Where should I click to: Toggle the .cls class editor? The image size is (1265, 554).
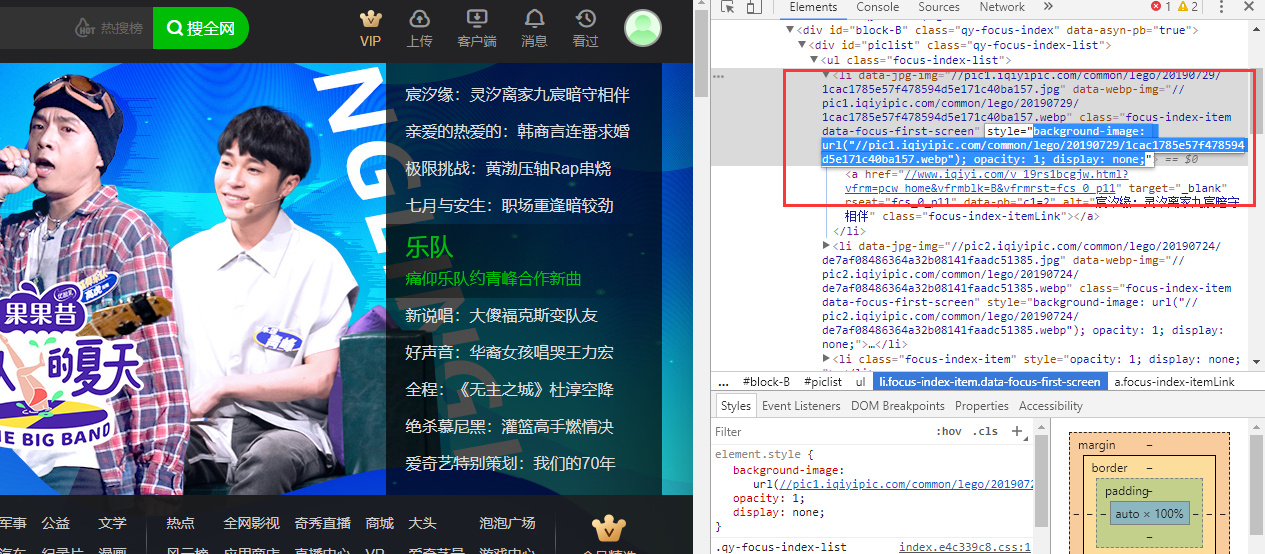986,432
